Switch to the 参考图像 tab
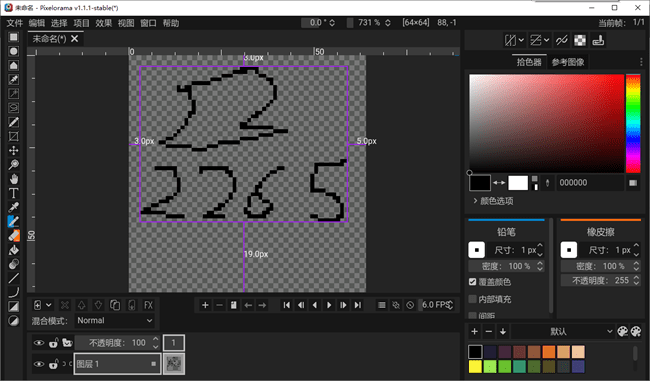 (568, 62)
